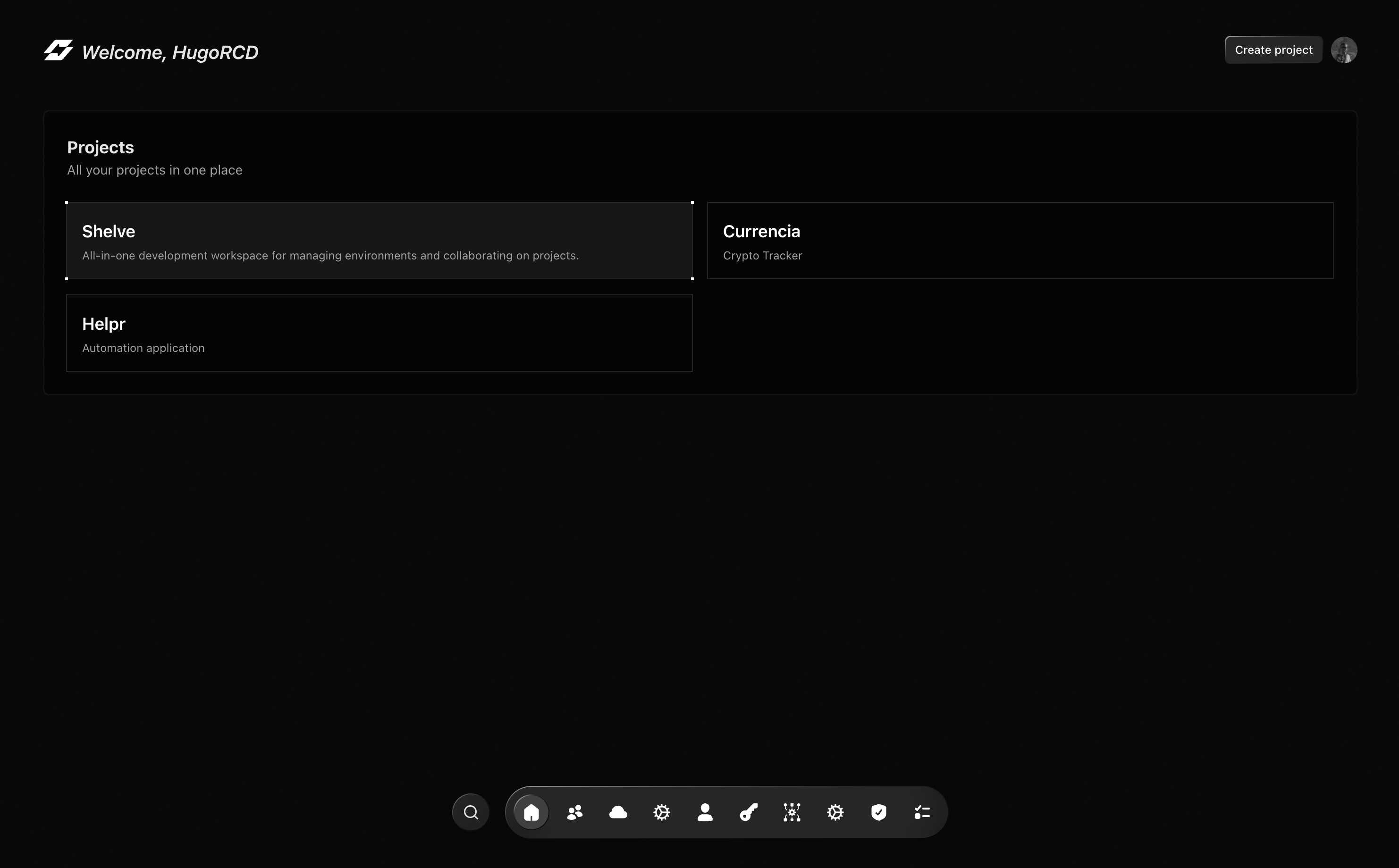Select the Currencia project card
Image resolution: width=1399 pixels, height=868 pixels.
click(x=1020, y=241)
